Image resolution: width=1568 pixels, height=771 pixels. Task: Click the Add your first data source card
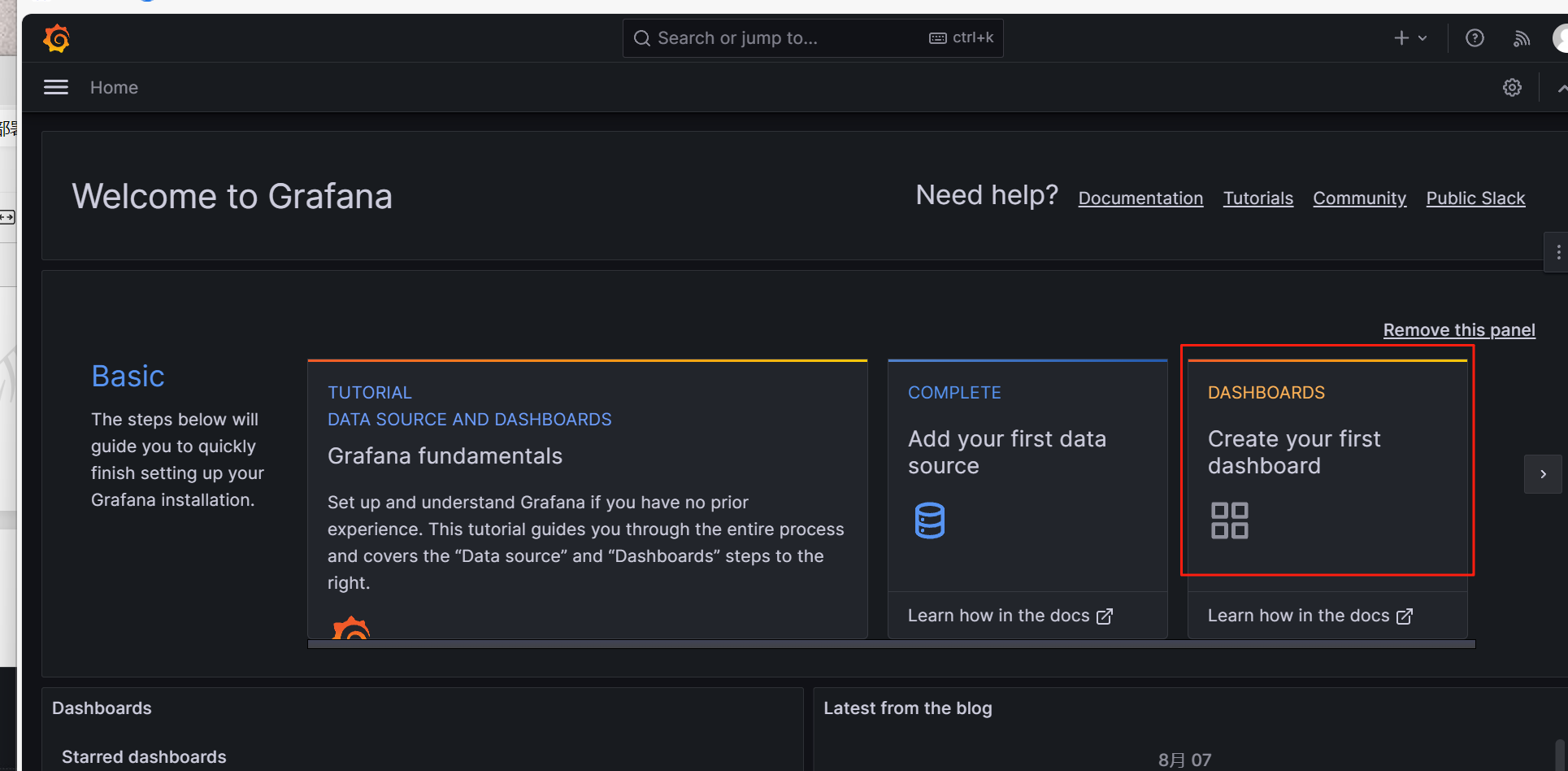(1027, 476)
